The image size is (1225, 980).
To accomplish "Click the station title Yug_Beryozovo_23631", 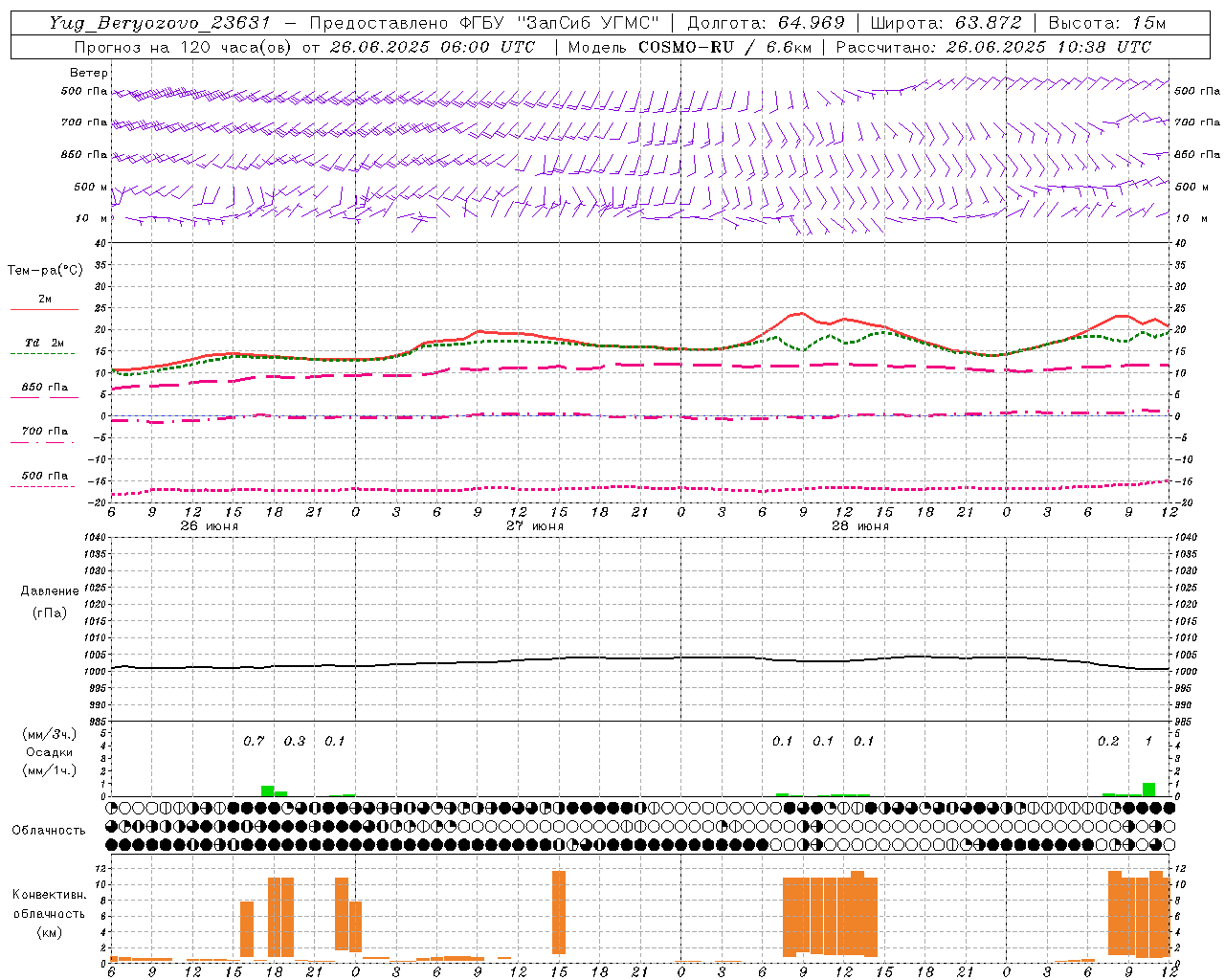I will click(160, 23).
